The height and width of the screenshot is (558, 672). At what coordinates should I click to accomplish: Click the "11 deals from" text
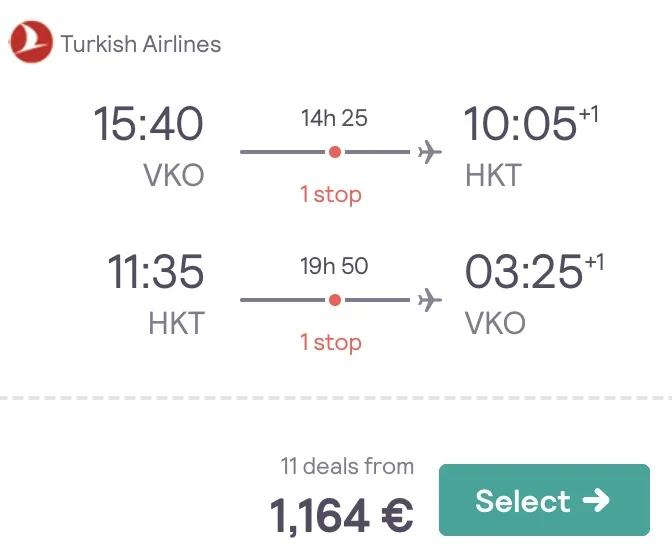point(347,466)
